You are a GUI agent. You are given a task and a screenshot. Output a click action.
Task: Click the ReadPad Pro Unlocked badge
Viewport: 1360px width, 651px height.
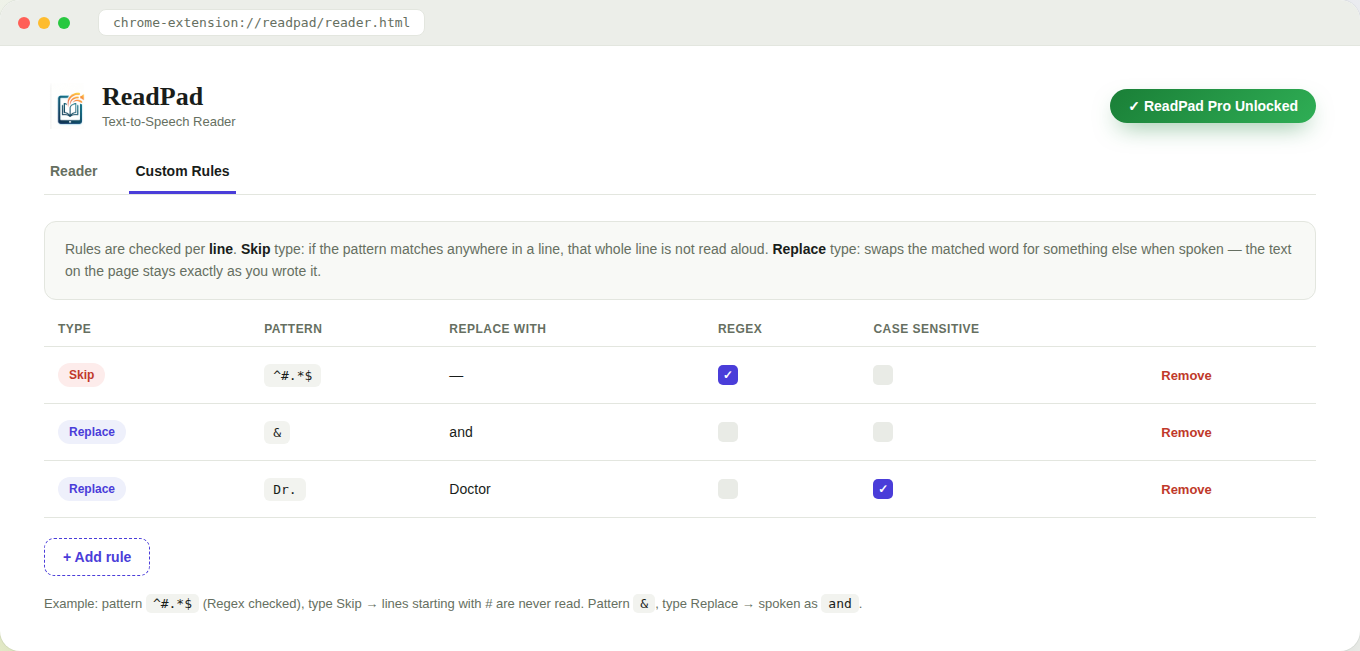point(1213,106)
